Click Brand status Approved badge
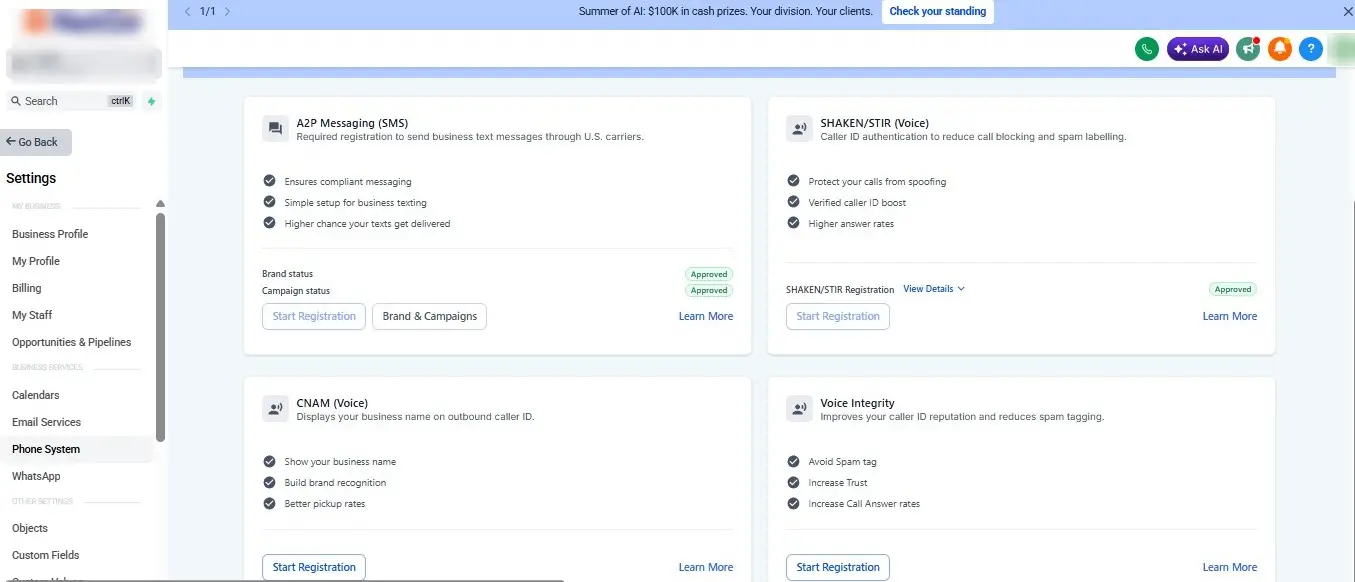This screenshot has width=1355, height=582. click(709, 274)
